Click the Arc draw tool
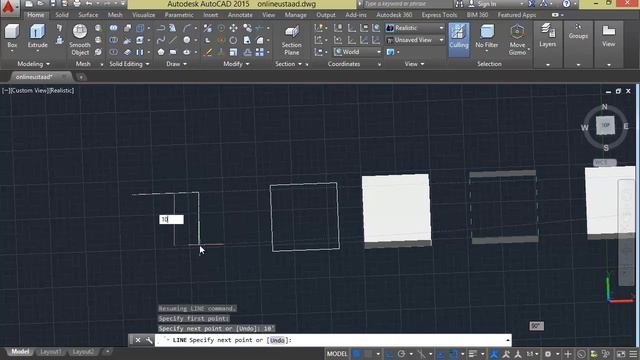This screenshot has height=360, width=640. pos(187,28)
